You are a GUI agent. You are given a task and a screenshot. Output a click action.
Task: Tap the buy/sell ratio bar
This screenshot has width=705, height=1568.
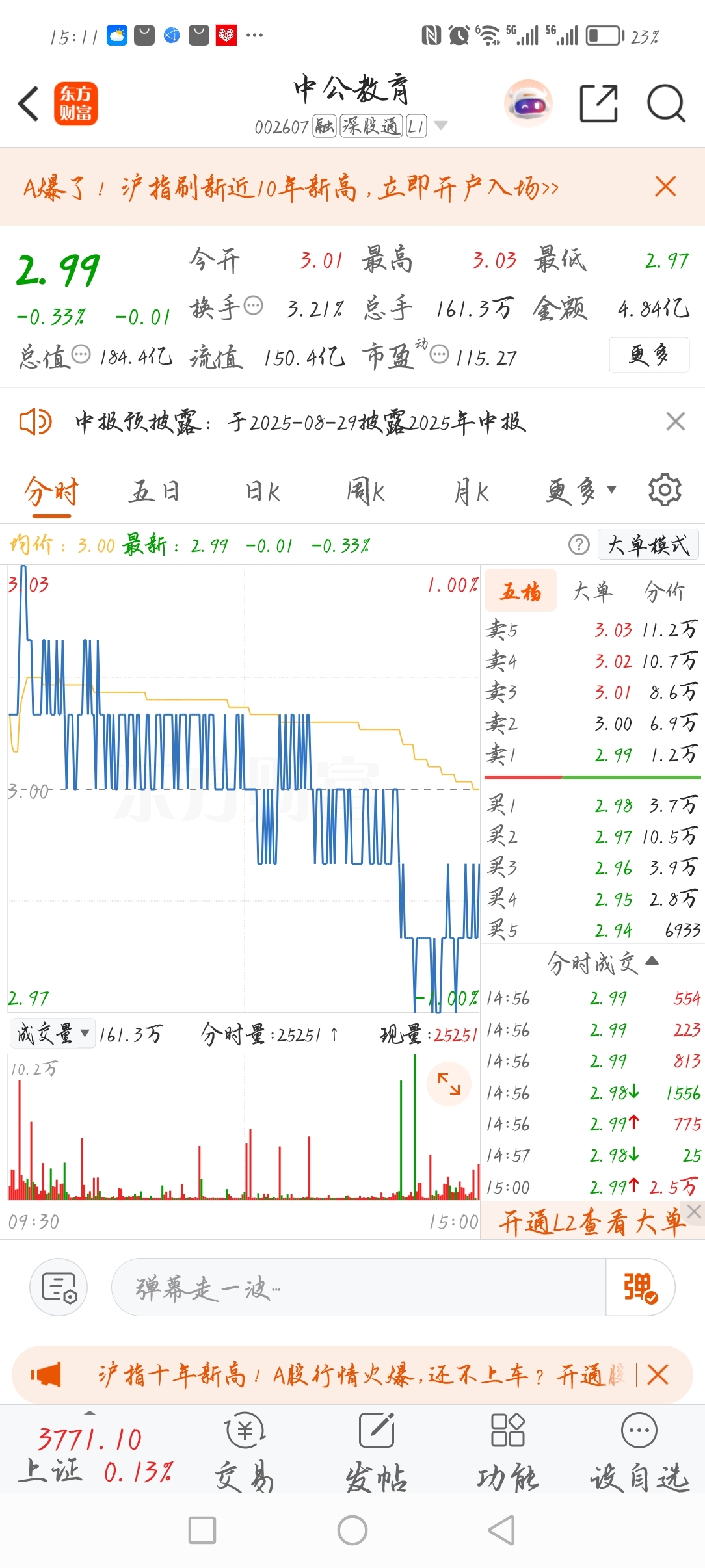(592, 777)
